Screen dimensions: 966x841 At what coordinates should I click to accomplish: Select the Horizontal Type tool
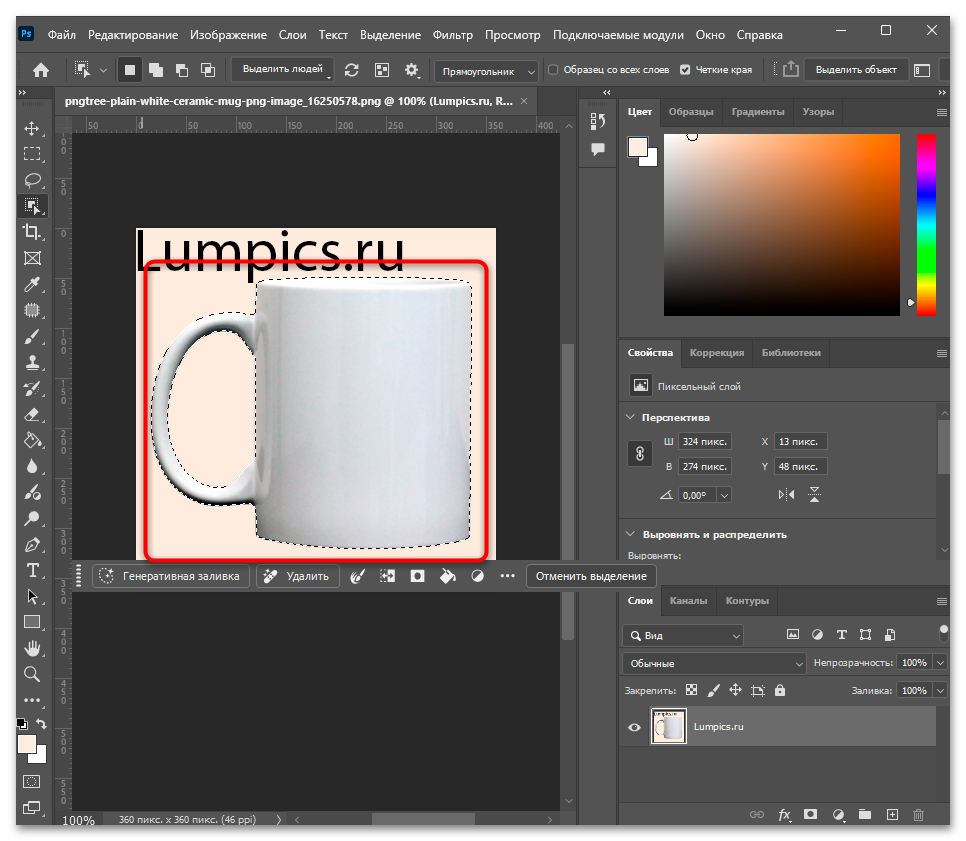[32, 571]
